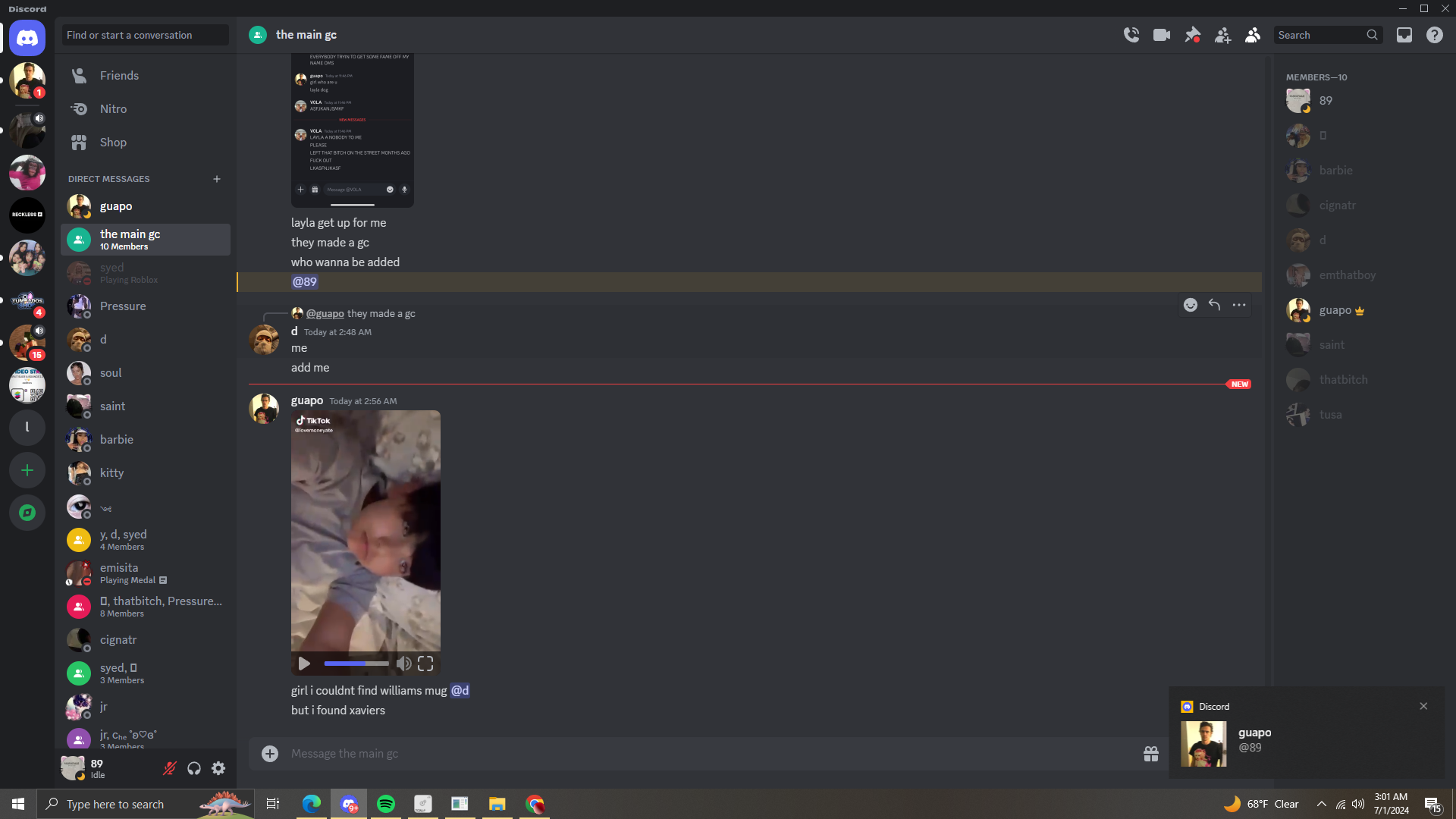
Task: Open File Explorer from the taskbar
Action: (x=497, y=804)
